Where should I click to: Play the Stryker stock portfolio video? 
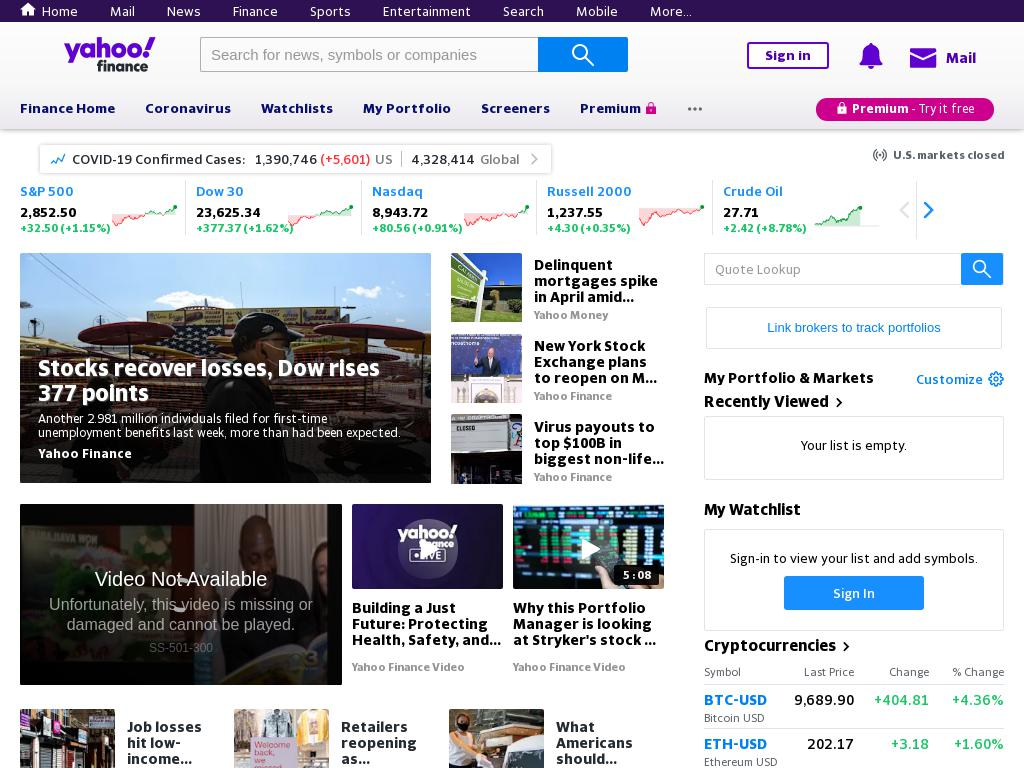point(588,547)
